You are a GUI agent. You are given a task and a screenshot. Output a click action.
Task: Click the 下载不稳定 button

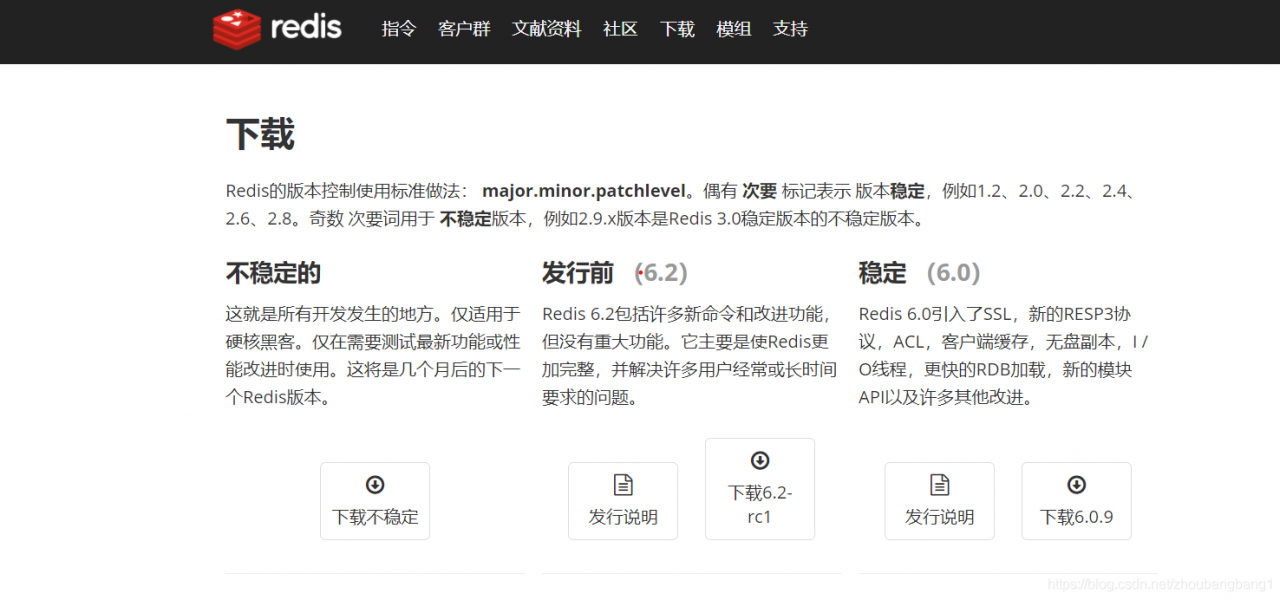coord(375,501)
